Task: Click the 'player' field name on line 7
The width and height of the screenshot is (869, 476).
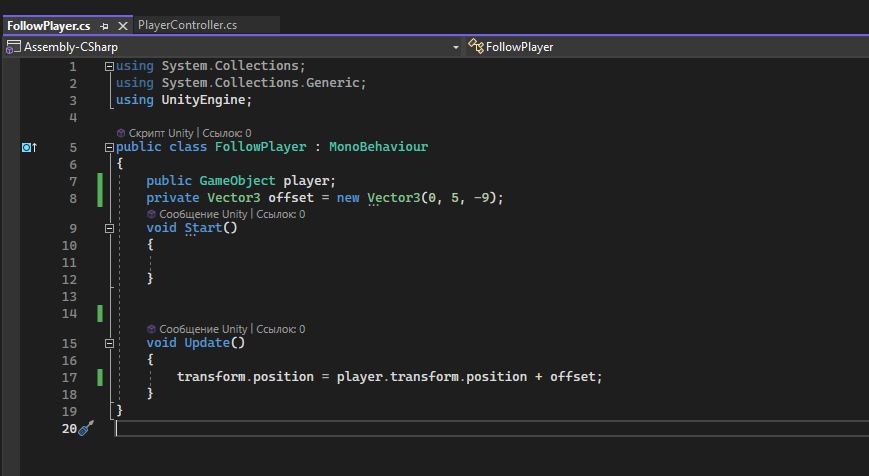Action: [x=306, y=181]
